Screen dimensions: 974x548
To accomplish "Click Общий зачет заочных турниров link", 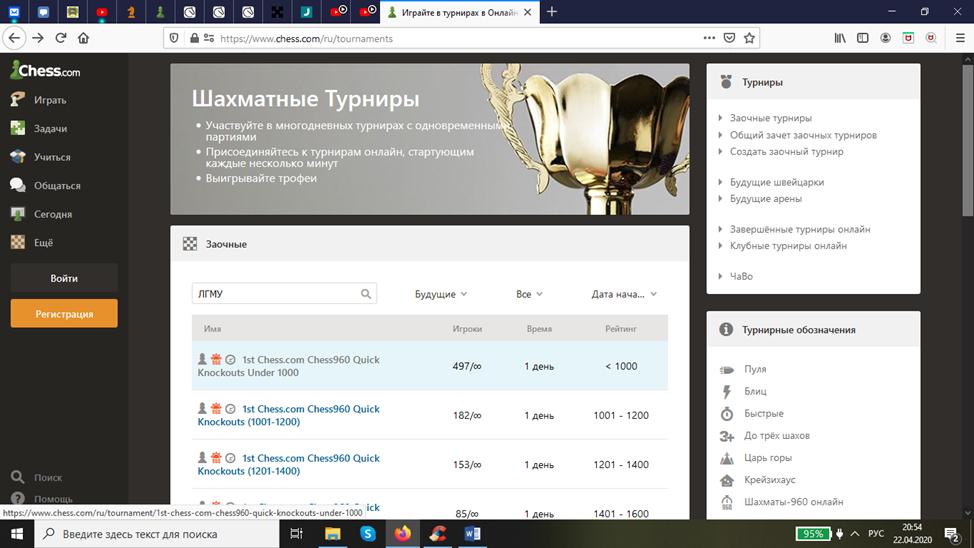I will (803, 134).
